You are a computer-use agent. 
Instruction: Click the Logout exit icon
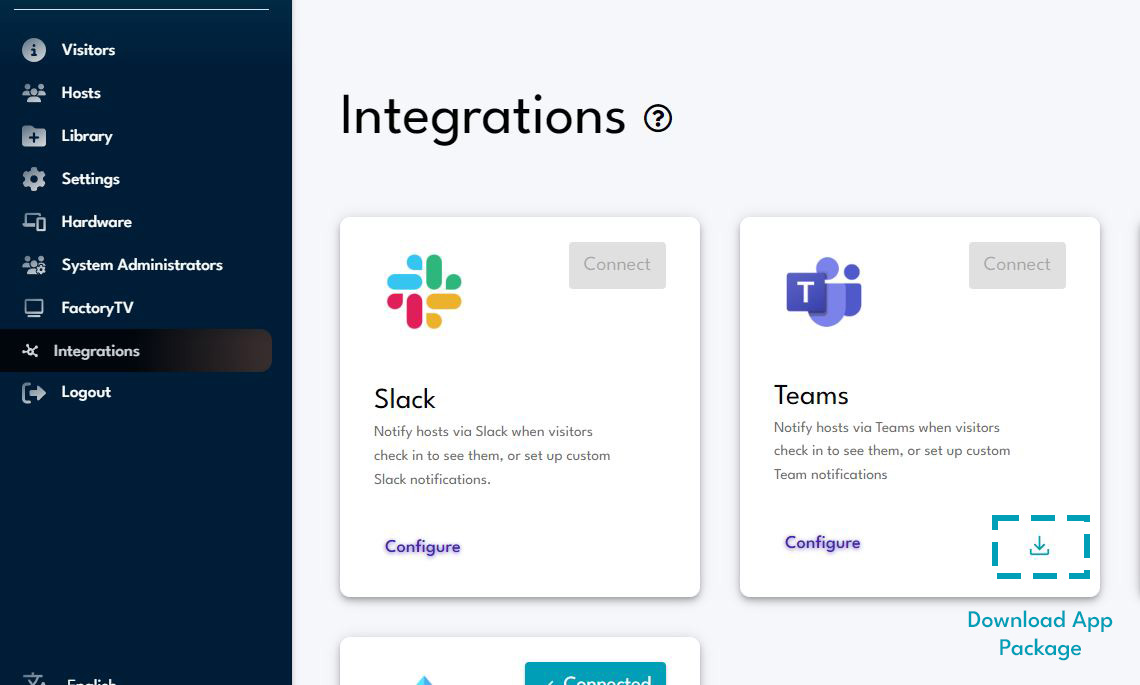(x=34, y=391)
